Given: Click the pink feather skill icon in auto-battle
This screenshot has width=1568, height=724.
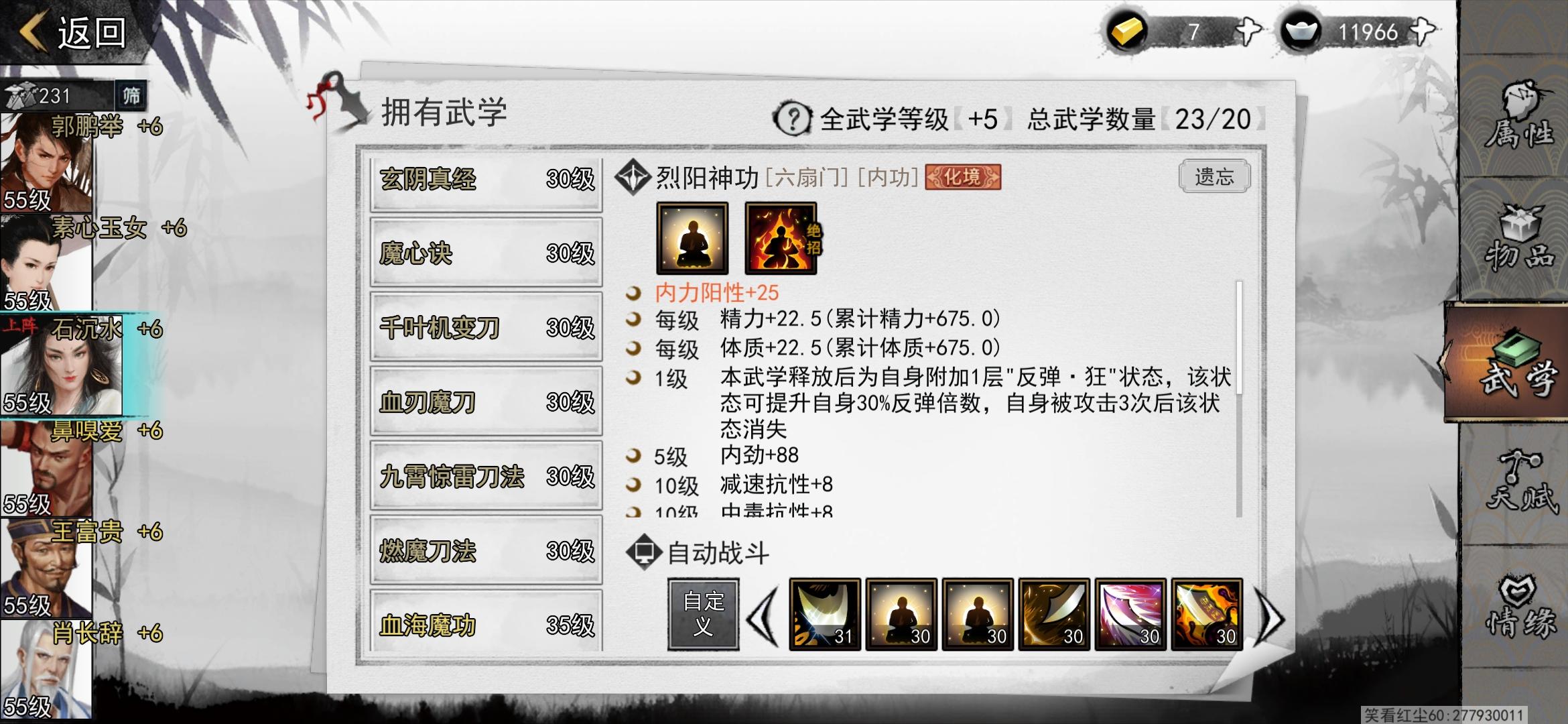Looking at the screenshot, I should 1130,615.
